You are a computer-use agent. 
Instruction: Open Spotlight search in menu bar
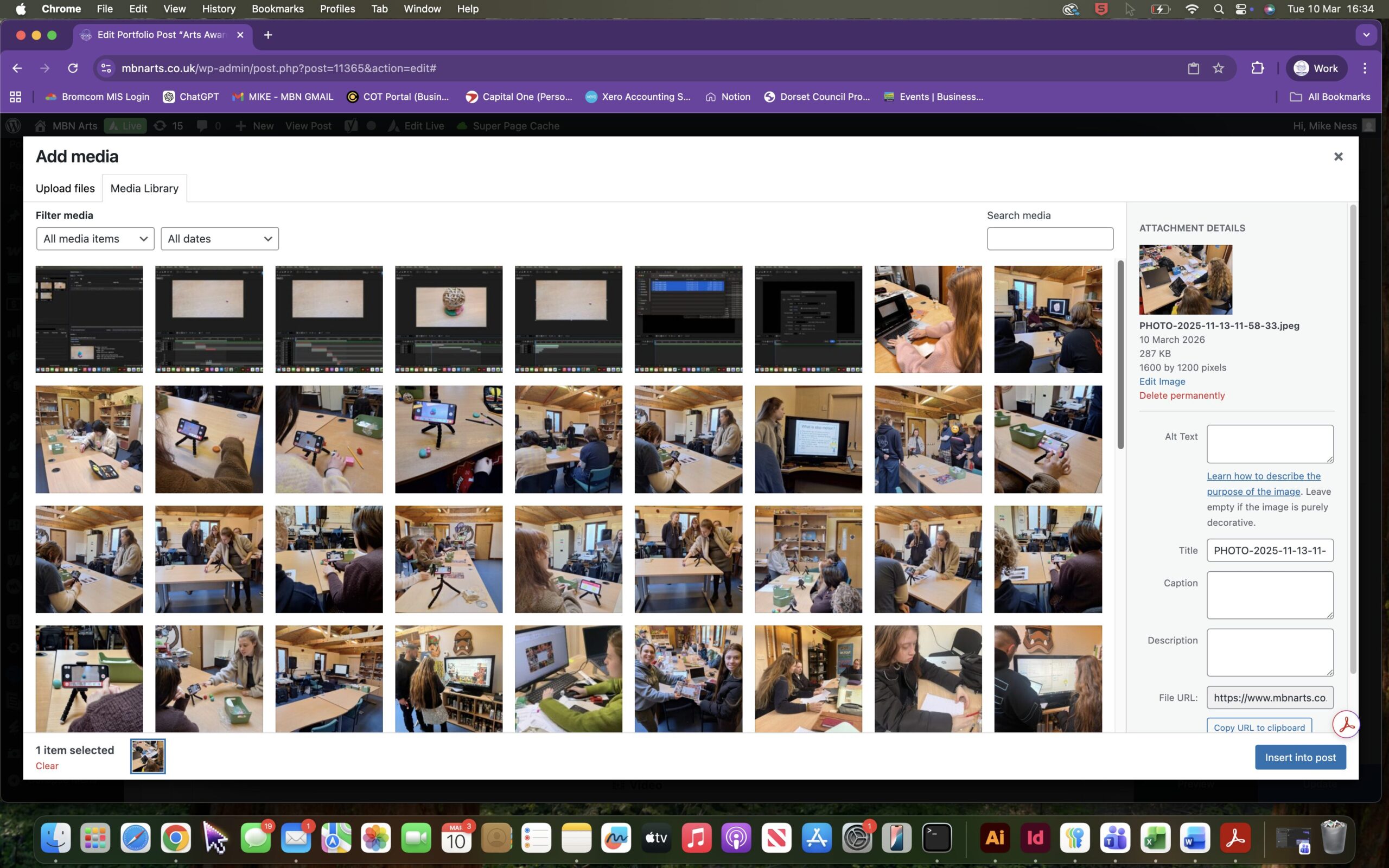(1219, 9)
